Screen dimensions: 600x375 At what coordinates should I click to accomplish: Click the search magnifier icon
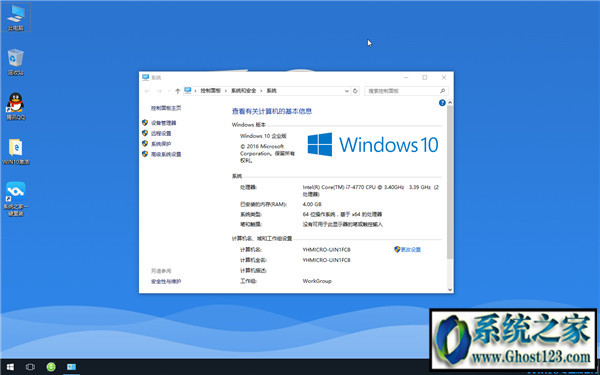point(442,91)
